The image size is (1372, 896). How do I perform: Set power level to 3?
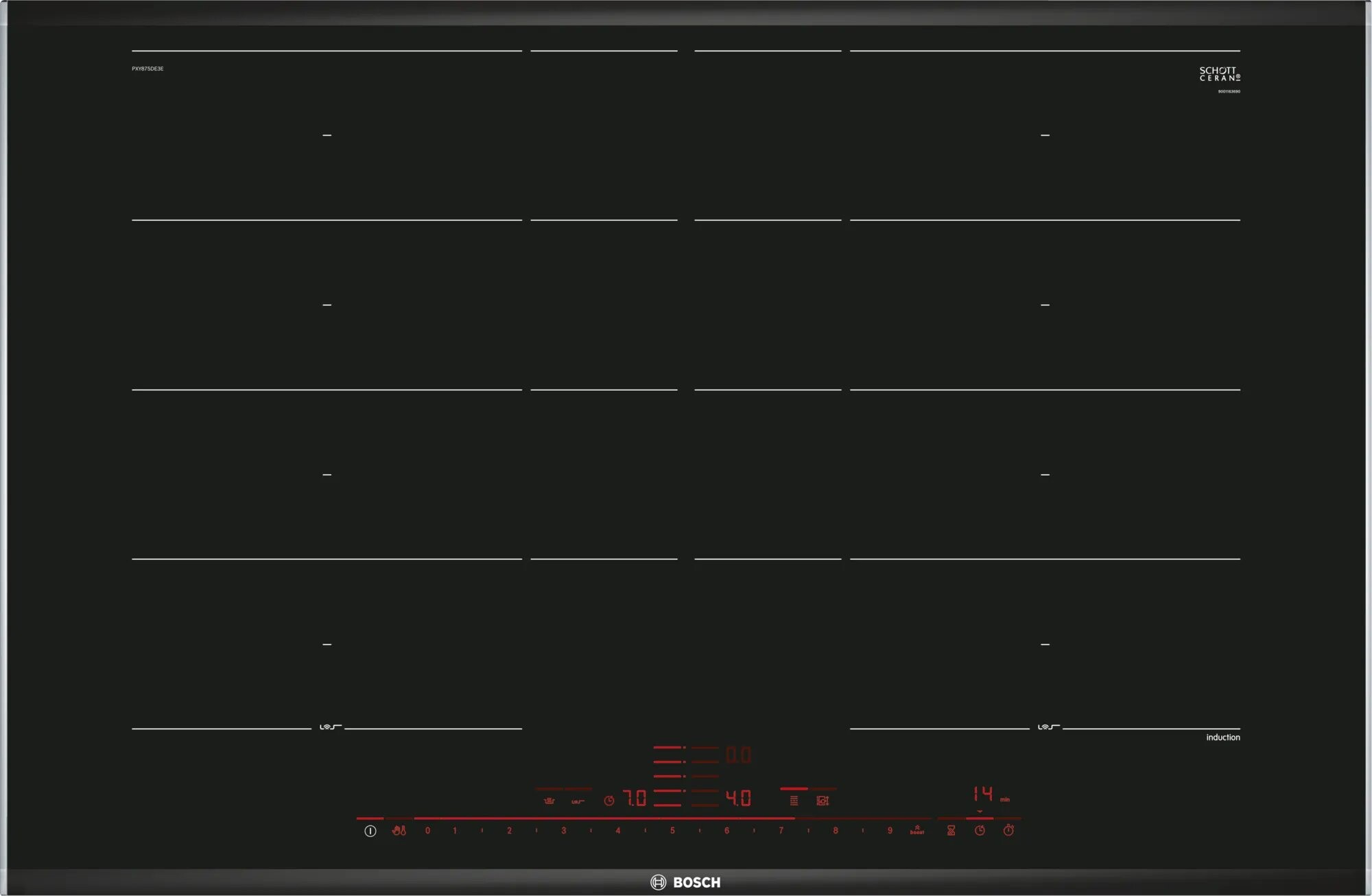564,831
